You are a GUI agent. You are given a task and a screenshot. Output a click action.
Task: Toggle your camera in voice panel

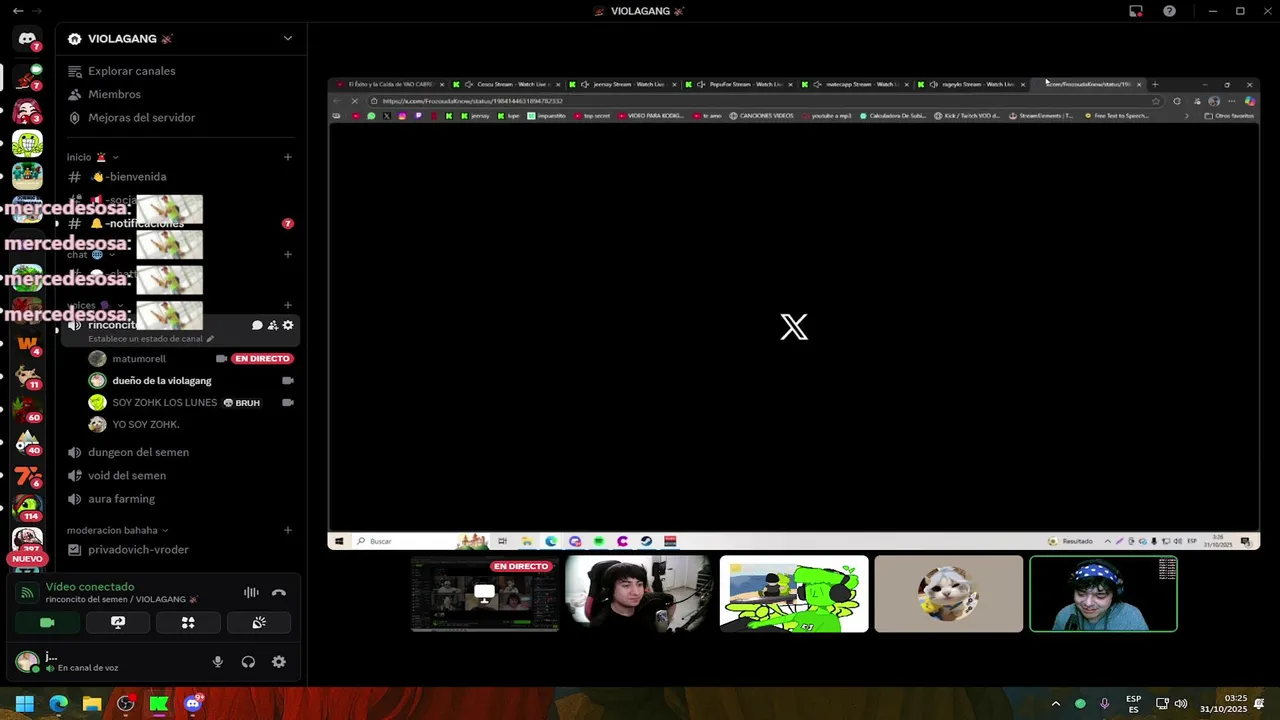tap(47, 622)
